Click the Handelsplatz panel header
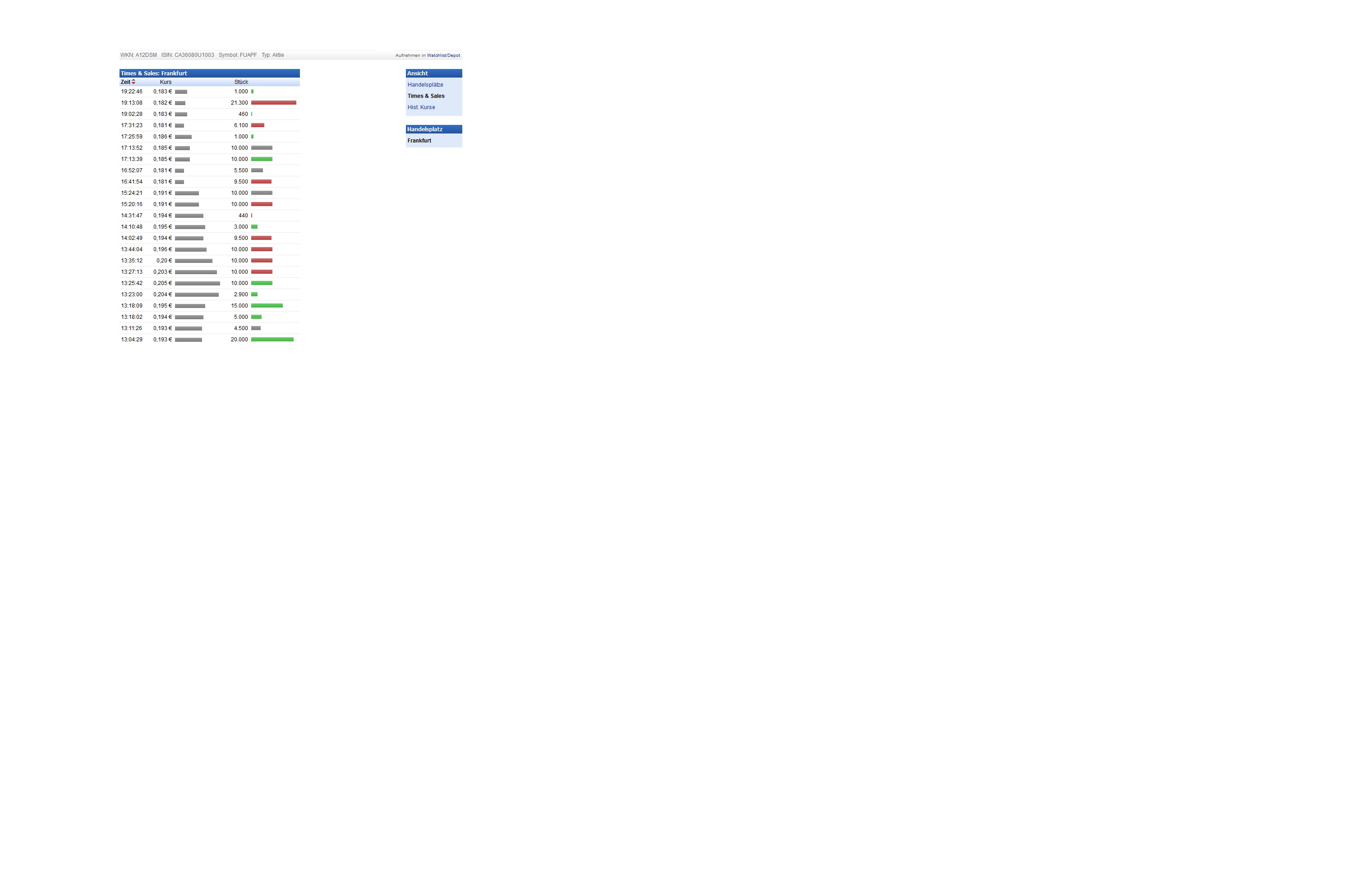 pyautogui.click(x=434, y=129)
